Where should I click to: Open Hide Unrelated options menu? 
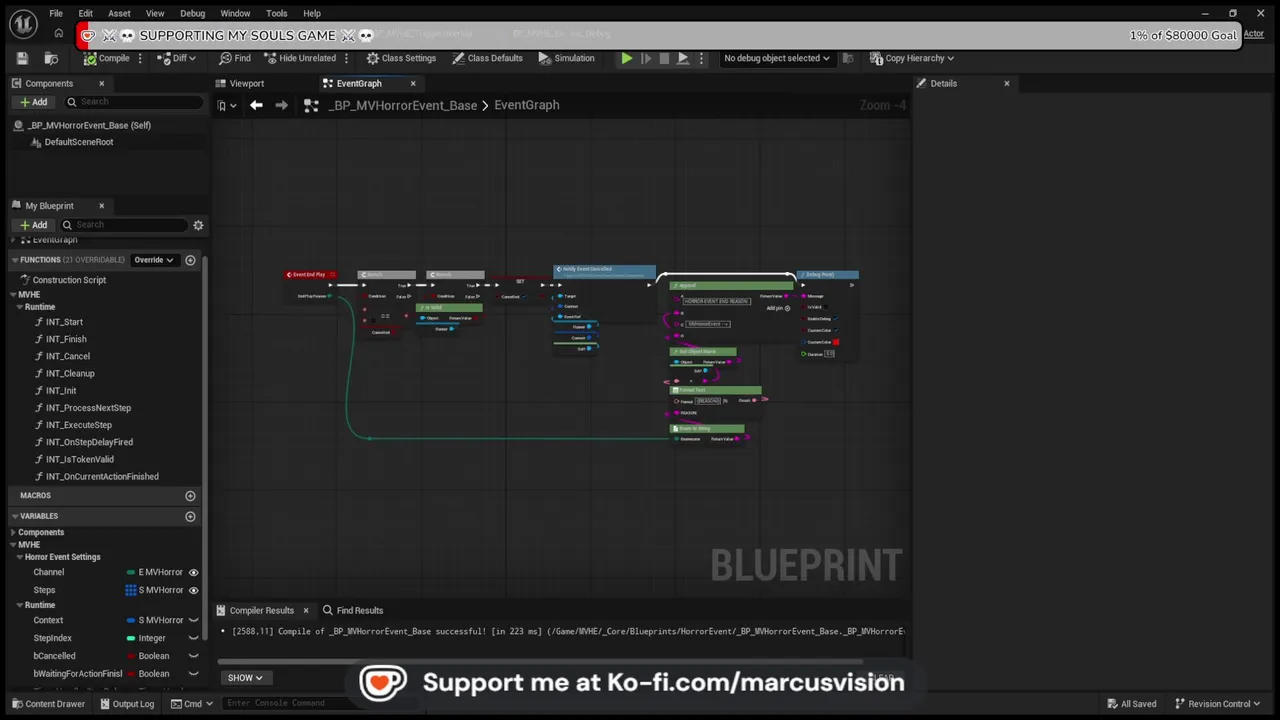click(x=346, y=58)
